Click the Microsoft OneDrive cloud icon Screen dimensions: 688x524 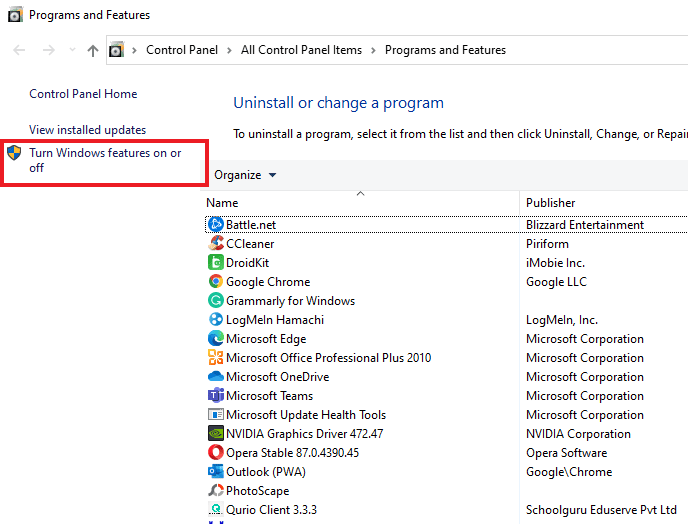tap(216, 377)
